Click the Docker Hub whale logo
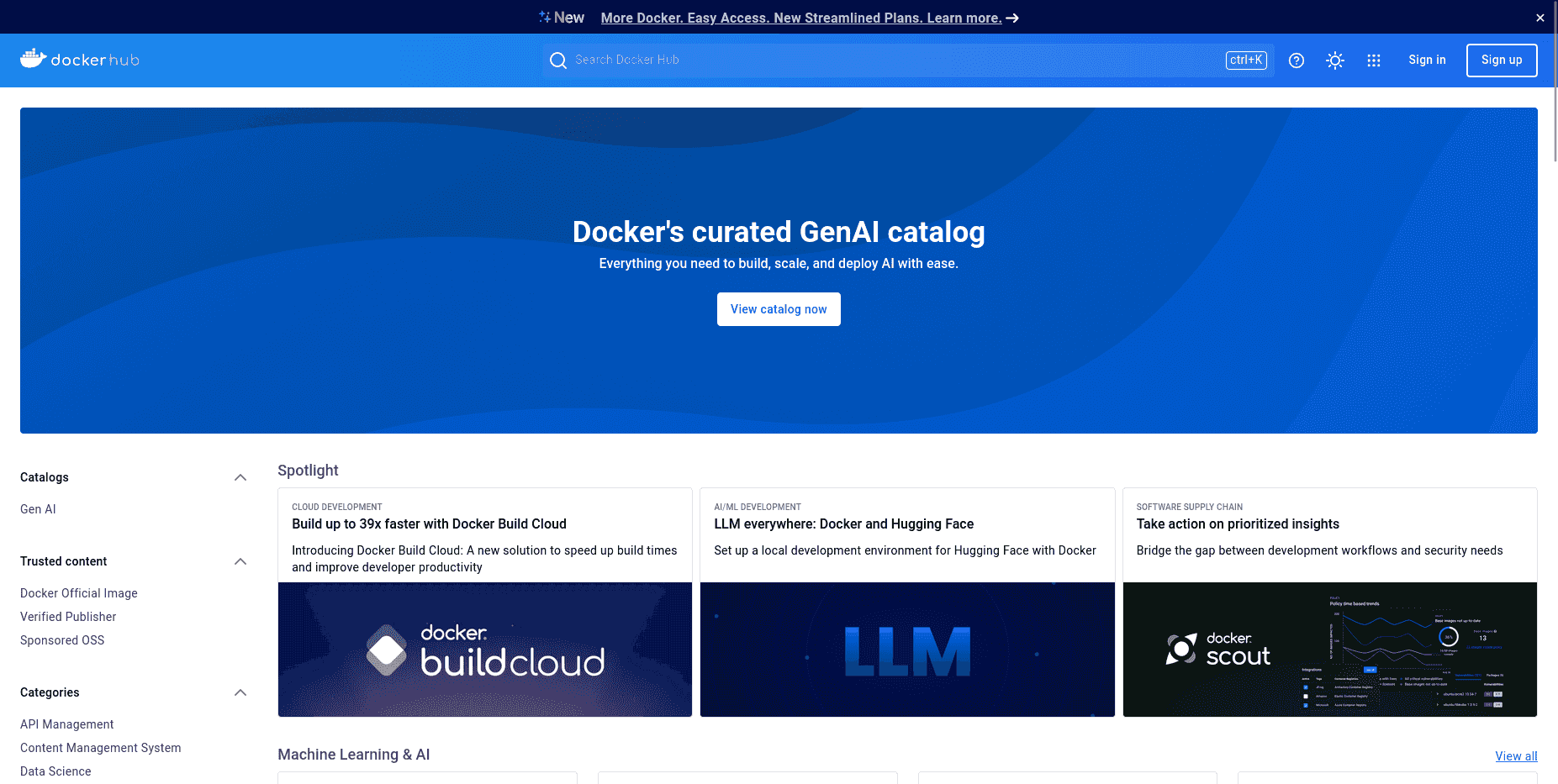This screenshot has width=1558, height=784. 80,60
